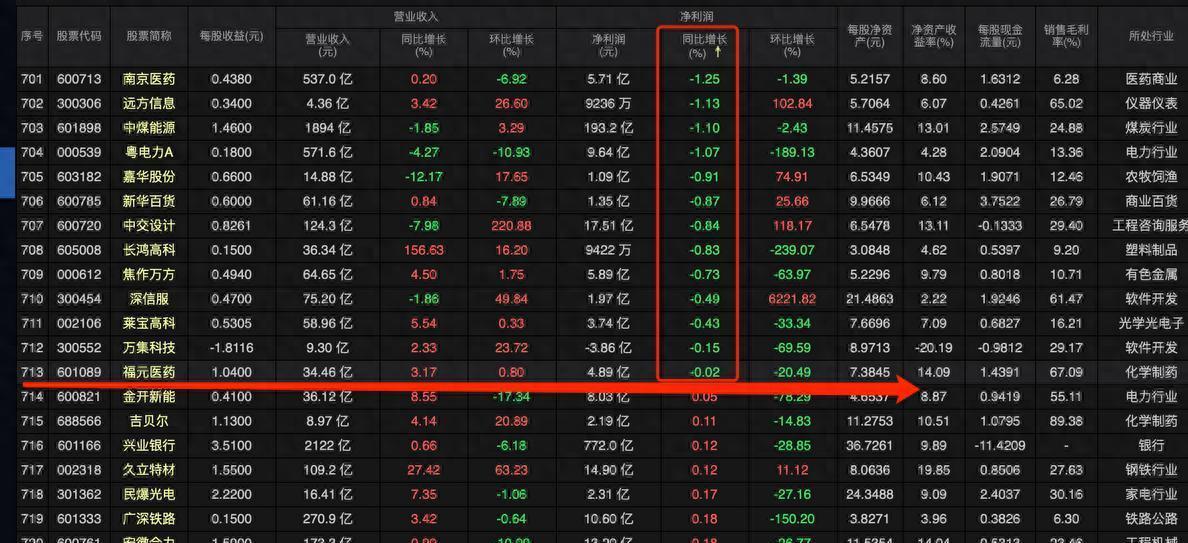1188x543 pixels.
Task: Sort by 环比增长(%) header under 净利润 group
Action: tap(793, 45)
